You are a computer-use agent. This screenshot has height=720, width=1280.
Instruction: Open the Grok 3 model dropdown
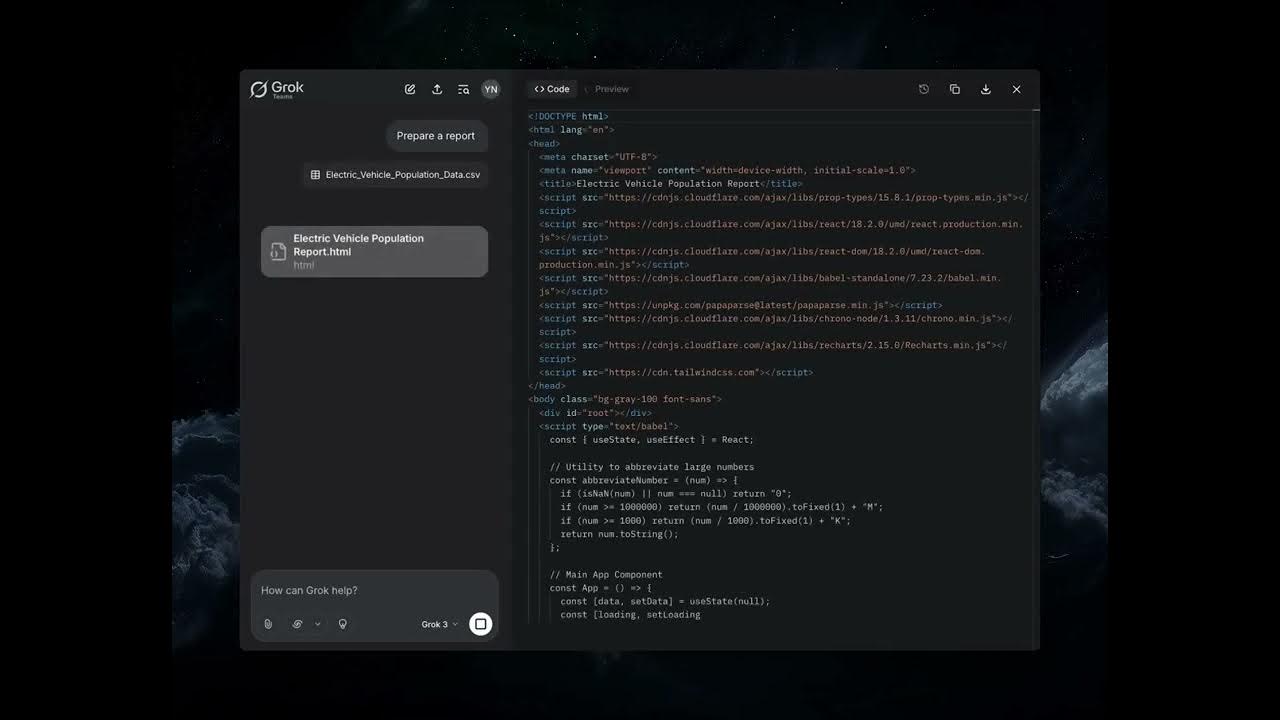click(x=439, y=624)
